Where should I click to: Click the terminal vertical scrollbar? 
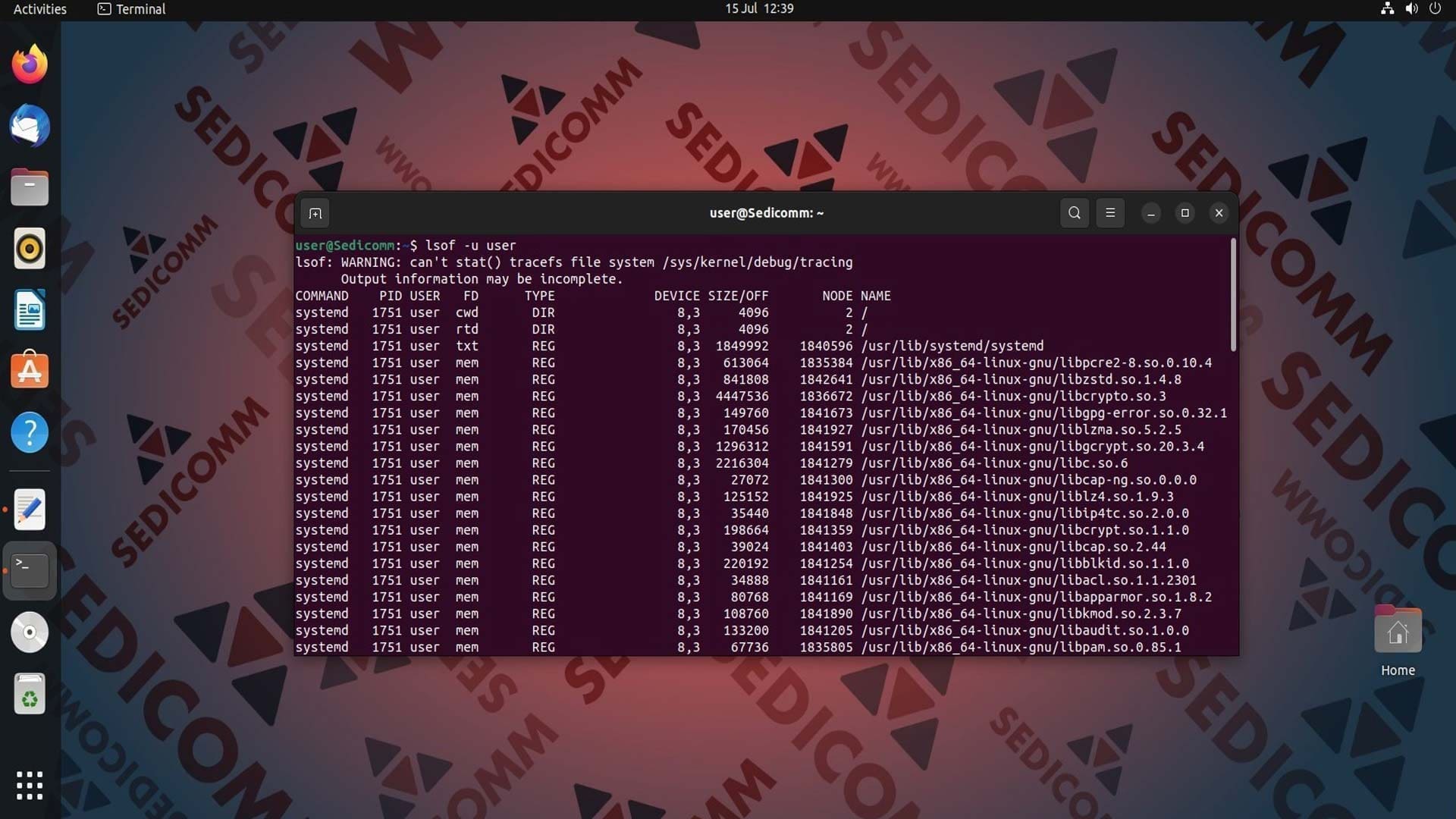pyautogui.click(x=1233, y=295)
